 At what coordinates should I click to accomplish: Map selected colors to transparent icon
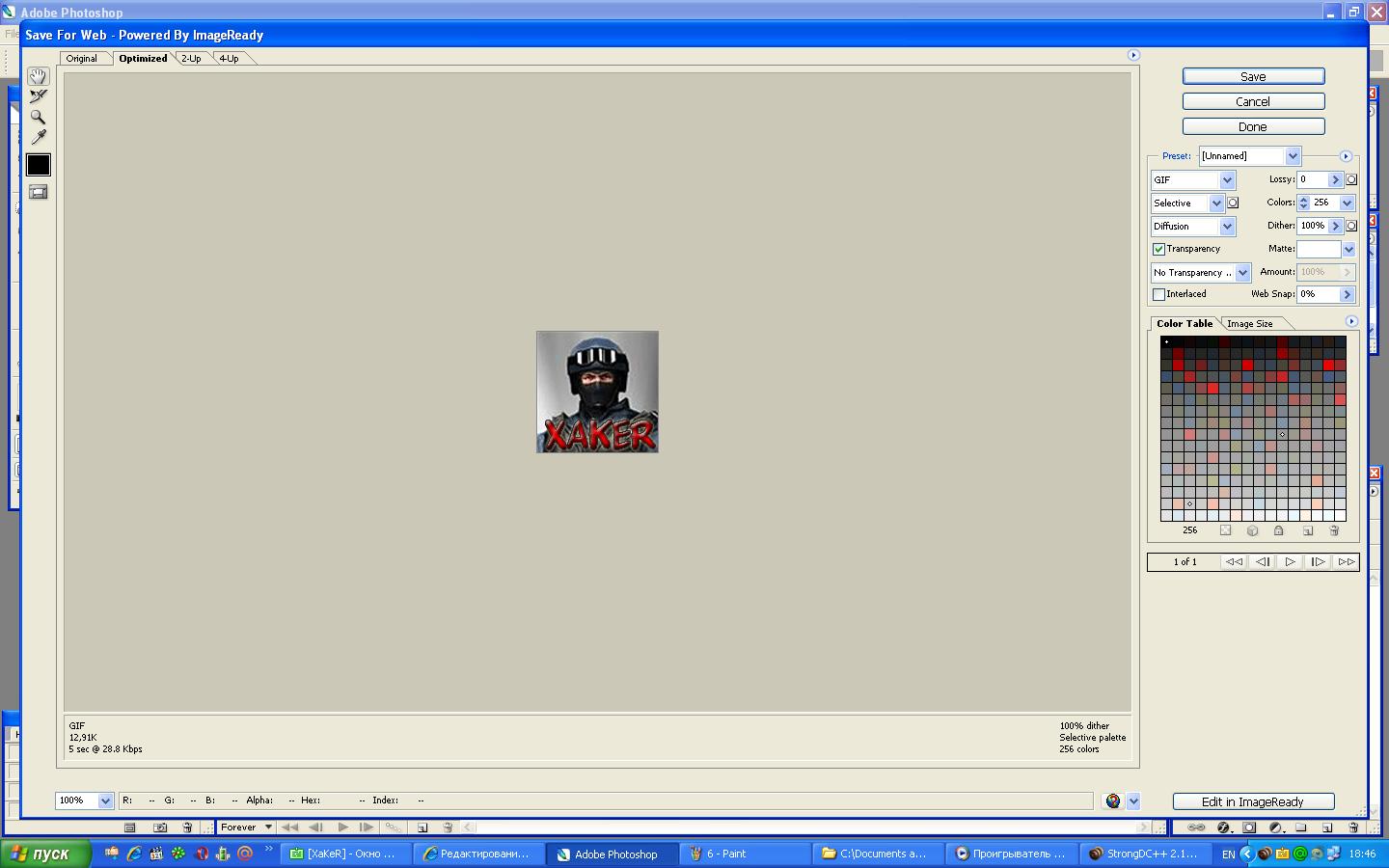tap(1225, 530)
